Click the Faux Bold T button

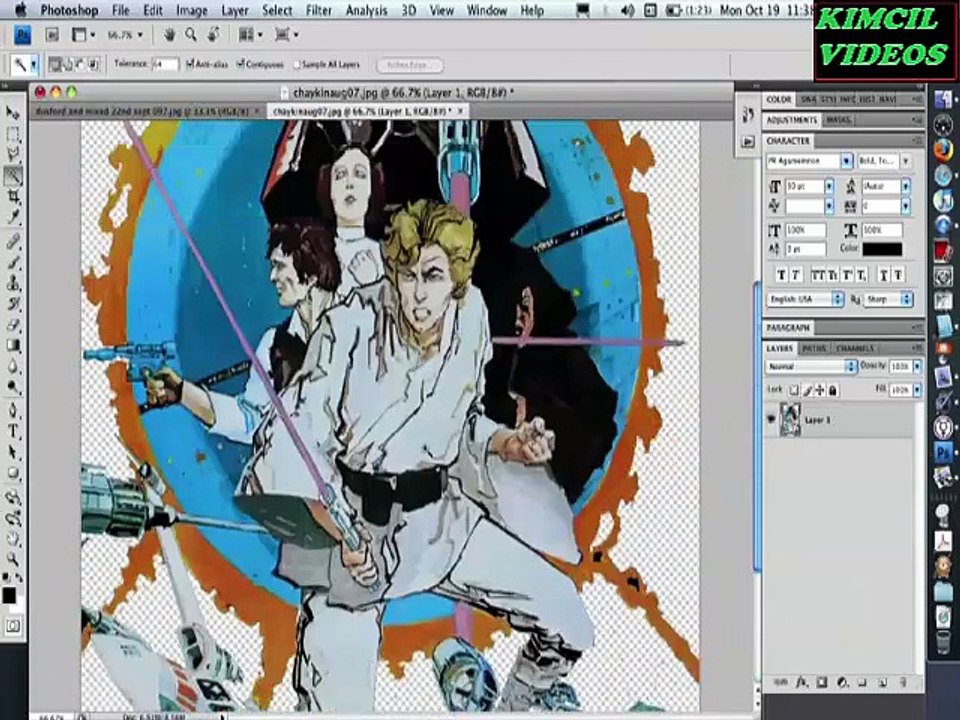(x=781, y=276)
